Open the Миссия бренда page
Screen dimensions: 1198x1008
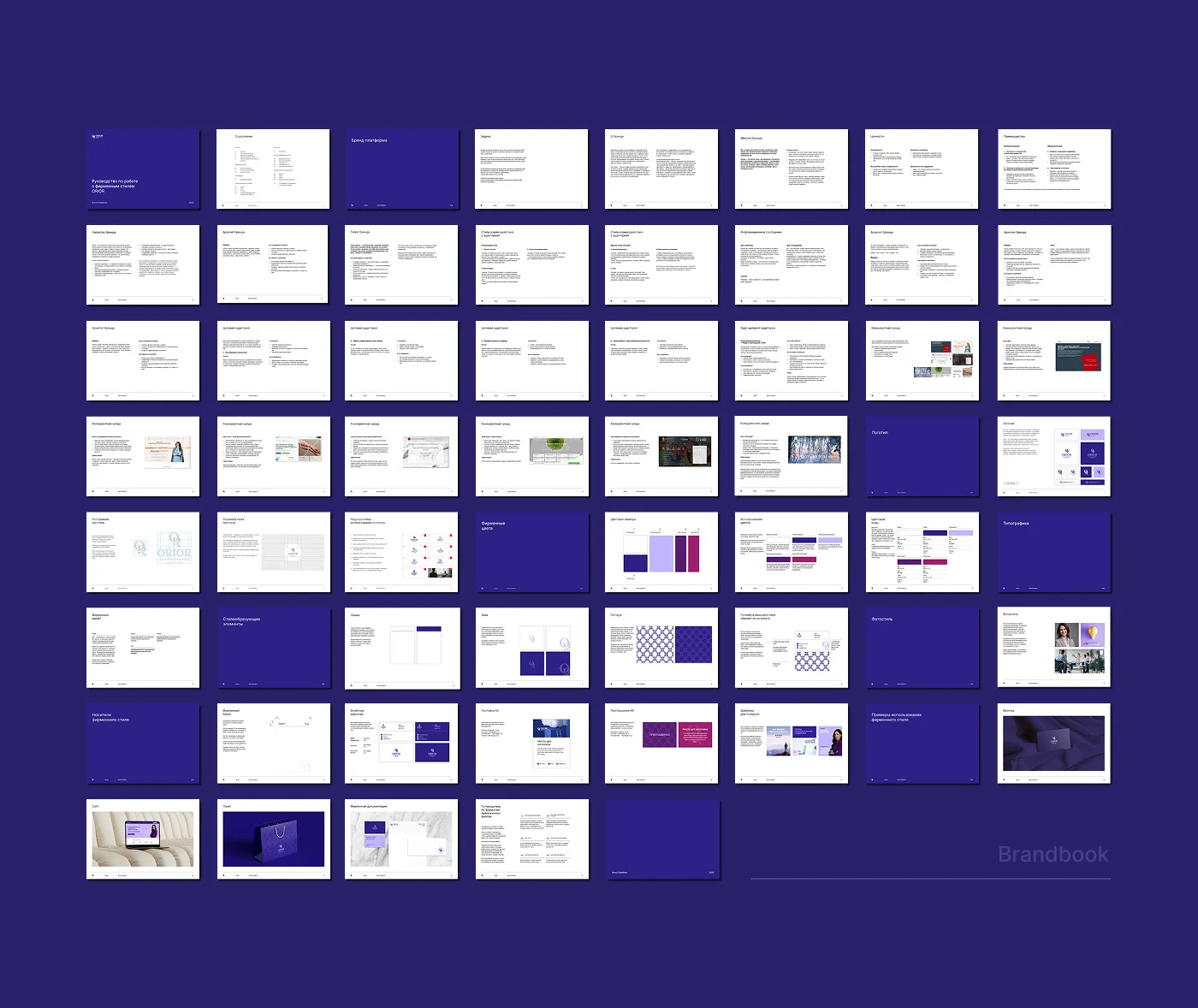792,169
